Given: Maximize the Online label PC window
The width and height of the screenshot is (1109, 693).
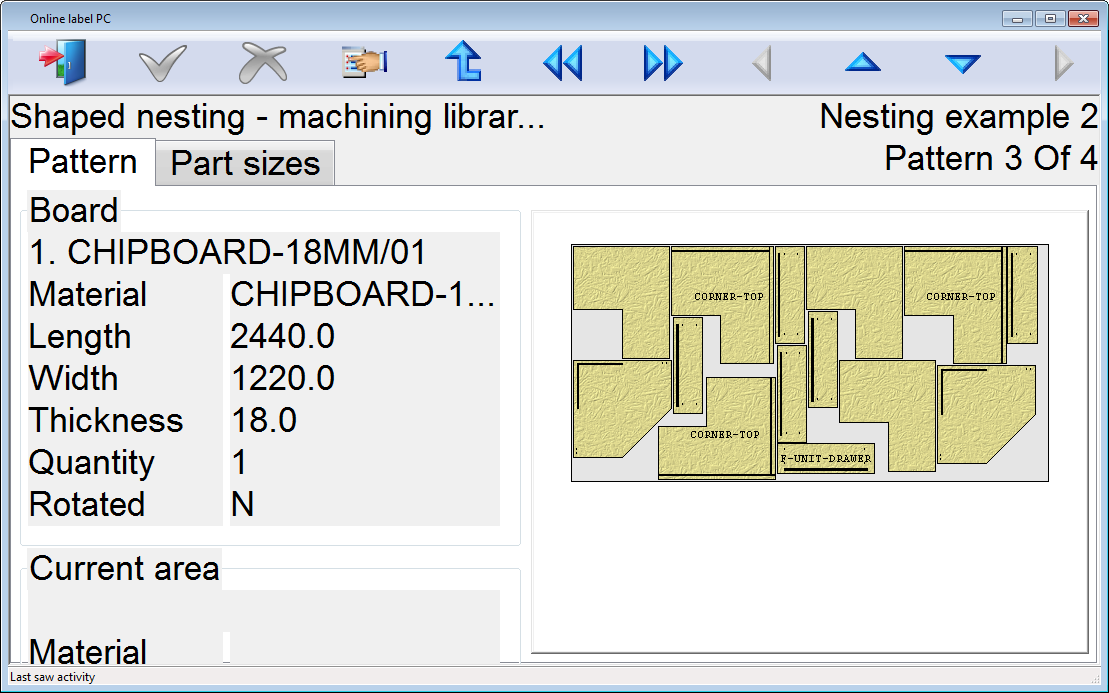Looking at the screenshot, I should tap(1050, 18).
